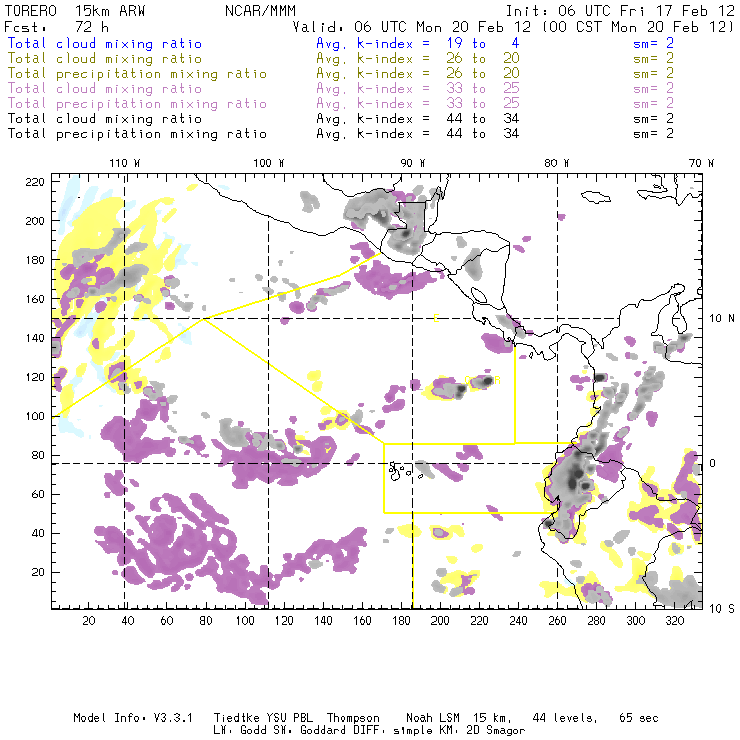Click the '100 W' longitude label
740x740 pixels.
click(269, 163)
